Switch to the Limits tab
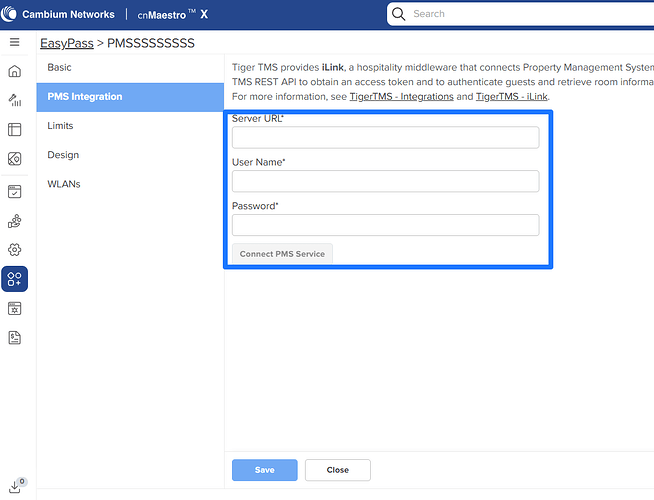The width and height of the screenshot is (654, 500). tap(130, 126)
